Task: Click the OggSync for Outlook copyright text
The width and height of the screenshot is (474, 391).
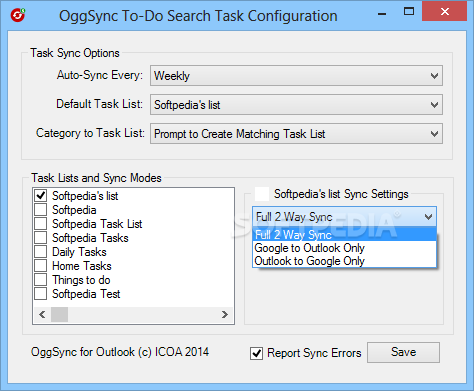Action: 120,352
